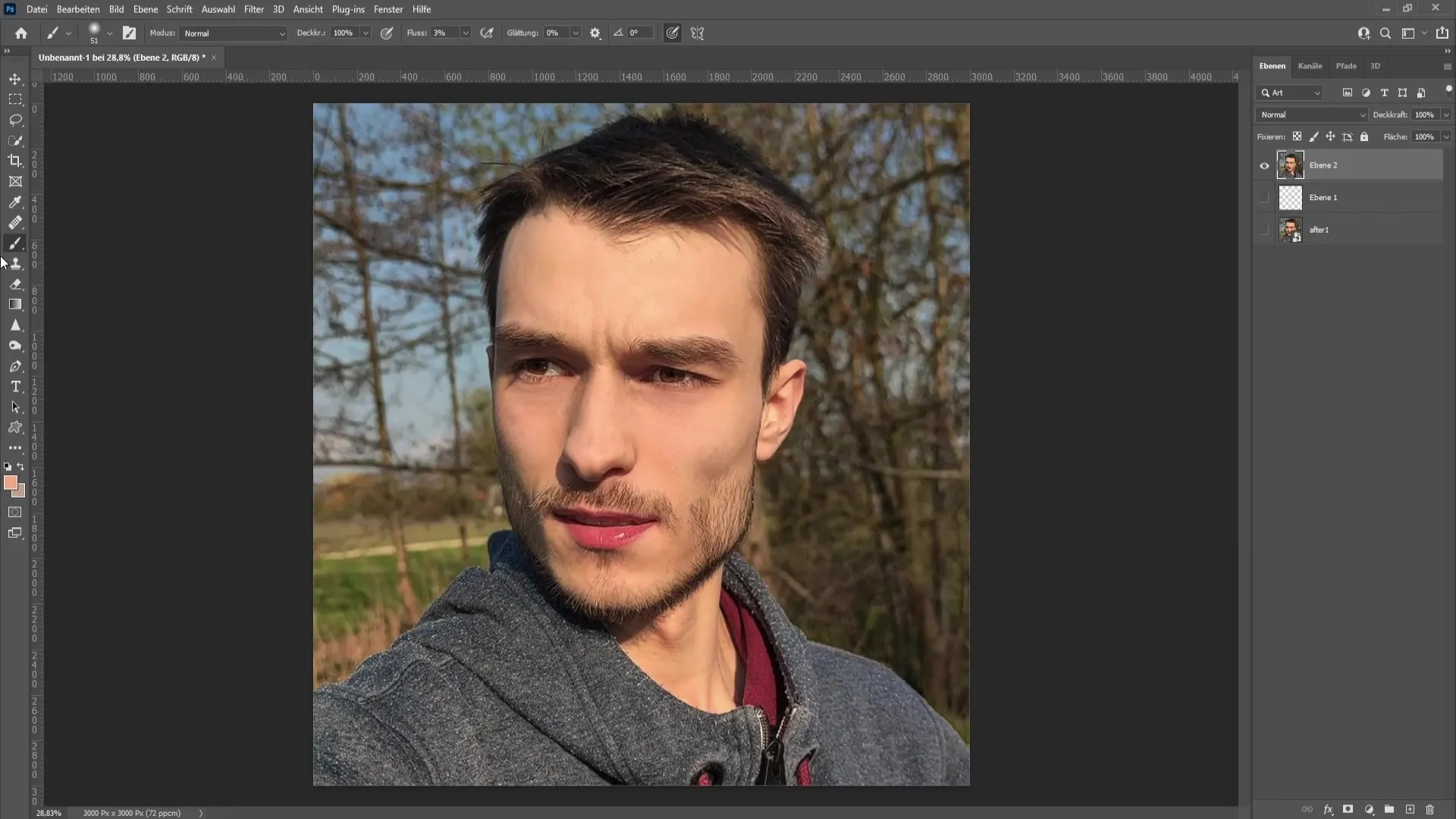Select the Lasso tool
Viewport: 1456px width, 819px height.
click(15, 119)
